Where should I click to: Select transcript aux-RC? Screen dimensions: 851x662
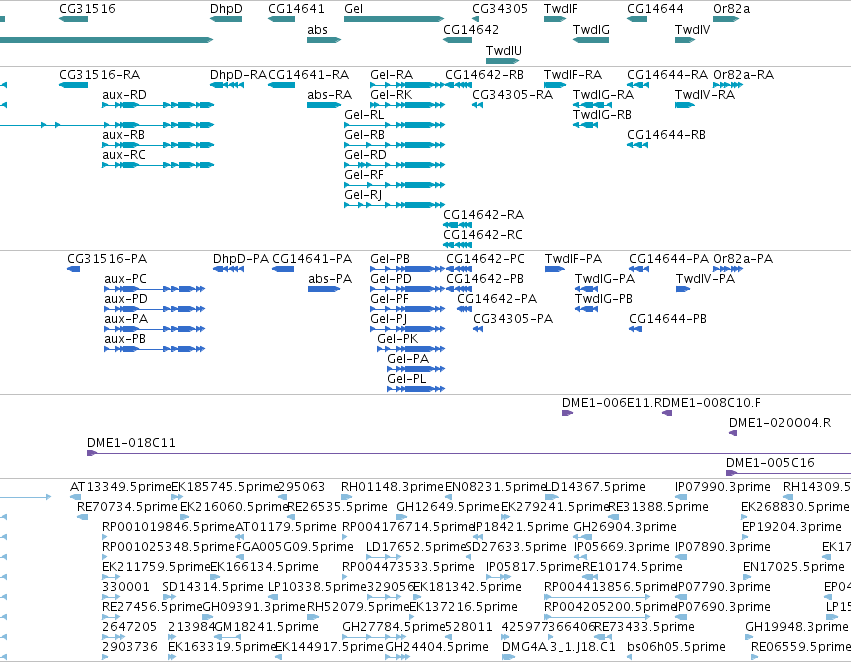(158, 165)
